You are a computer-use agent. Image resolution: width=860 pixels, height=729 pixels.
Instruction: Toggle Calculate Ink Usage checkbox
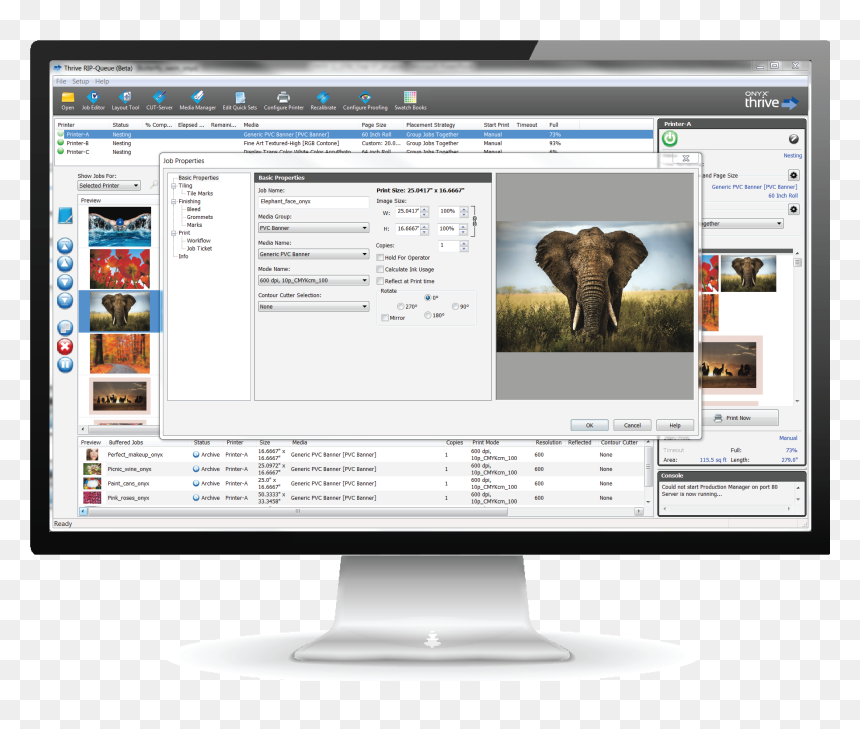click(x=380, y=269)
